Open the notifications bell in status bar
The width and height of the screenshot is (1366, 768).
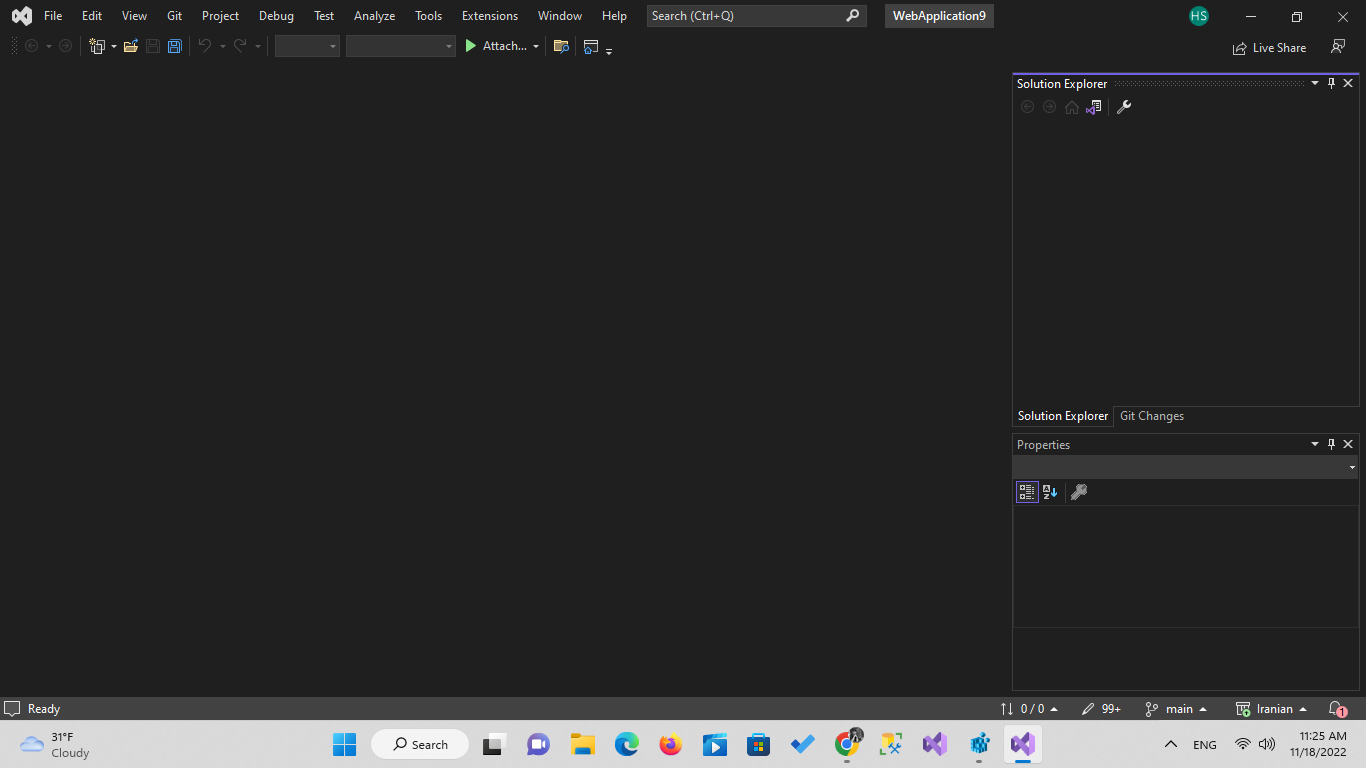pos(1337,708)
